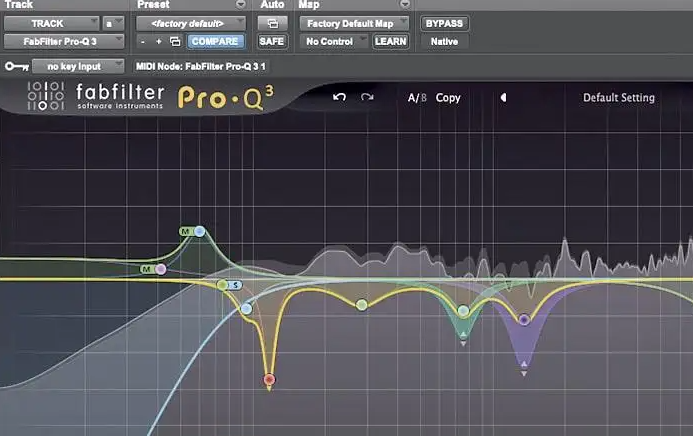Open plugin settings window icon beside plus
The width and height of the screenshot is (693, 436).
tap(175, 42)
